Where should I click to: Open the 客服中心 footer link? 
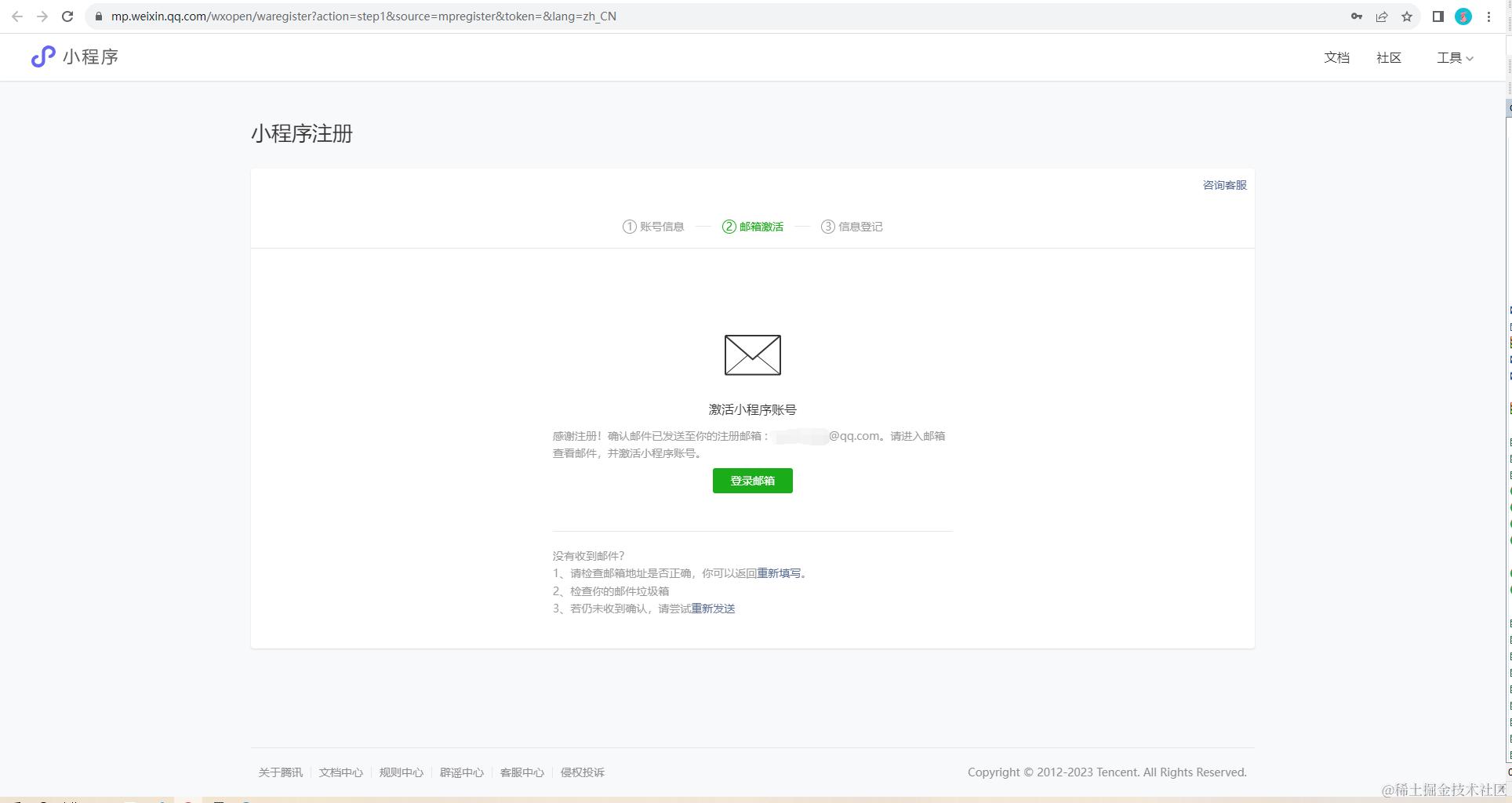tap(522, 772)
